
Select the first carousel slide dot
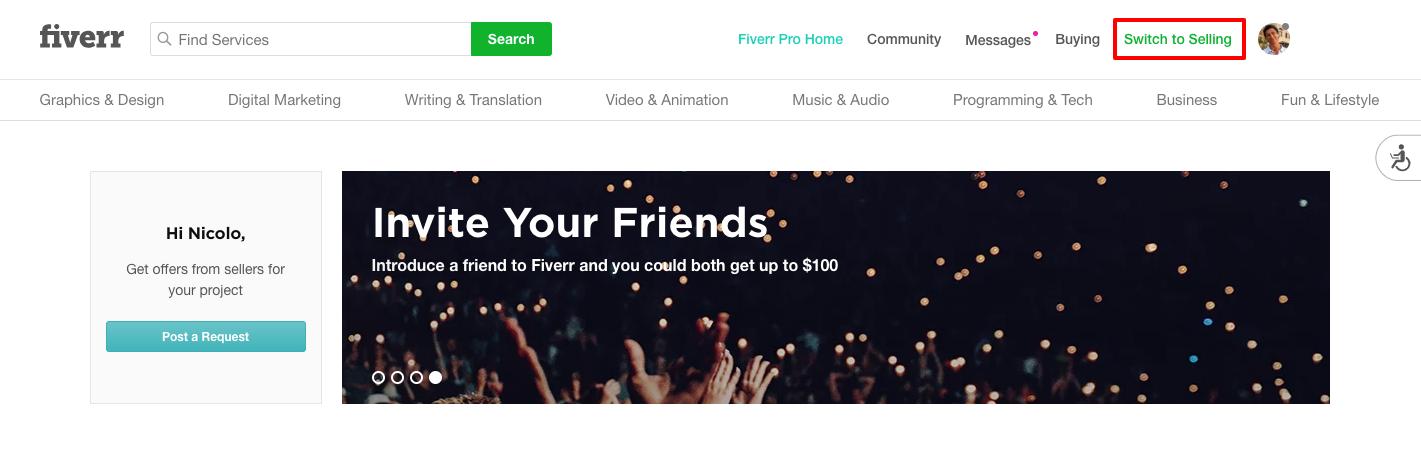click(378, 378)
